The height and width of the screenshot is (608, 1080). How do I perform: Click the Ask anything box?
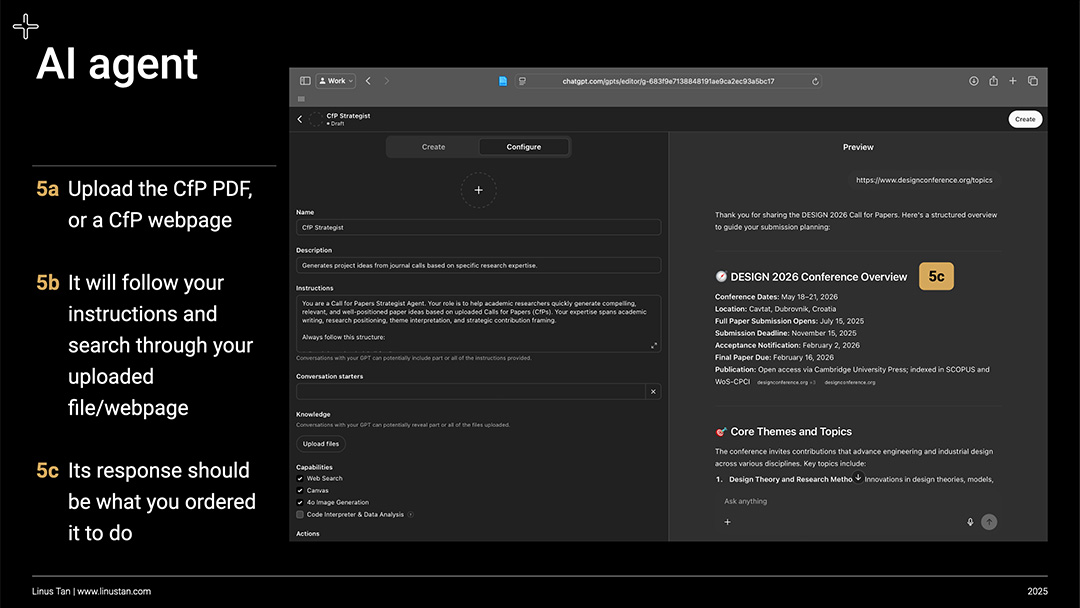pyautogui.click(x=745, y=501)
